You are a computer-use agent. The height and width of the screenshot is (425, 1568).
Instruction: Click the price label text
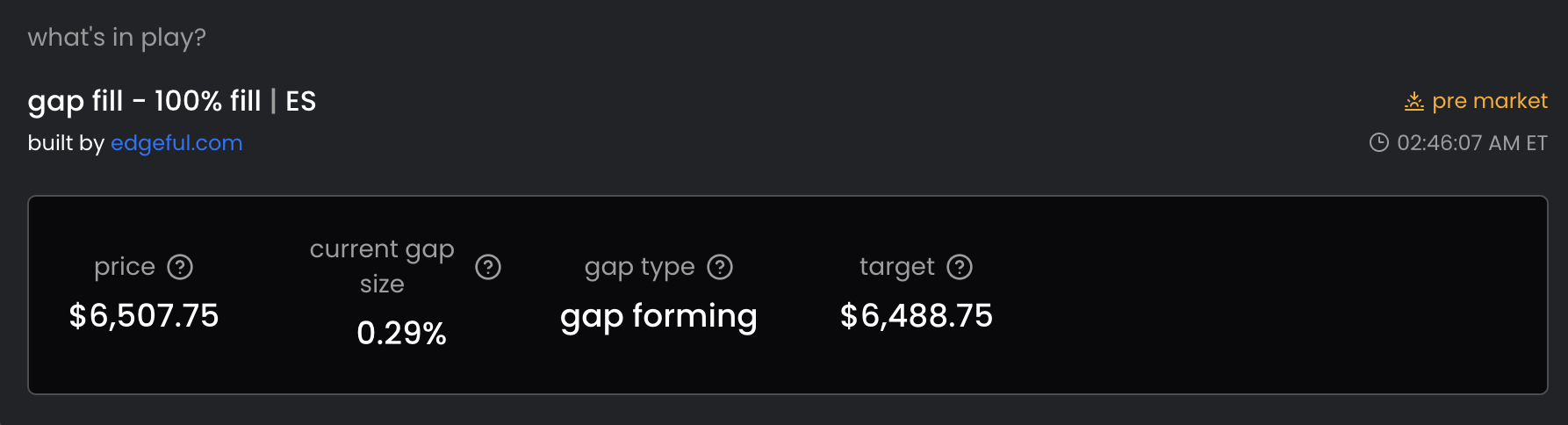(125, 267)
